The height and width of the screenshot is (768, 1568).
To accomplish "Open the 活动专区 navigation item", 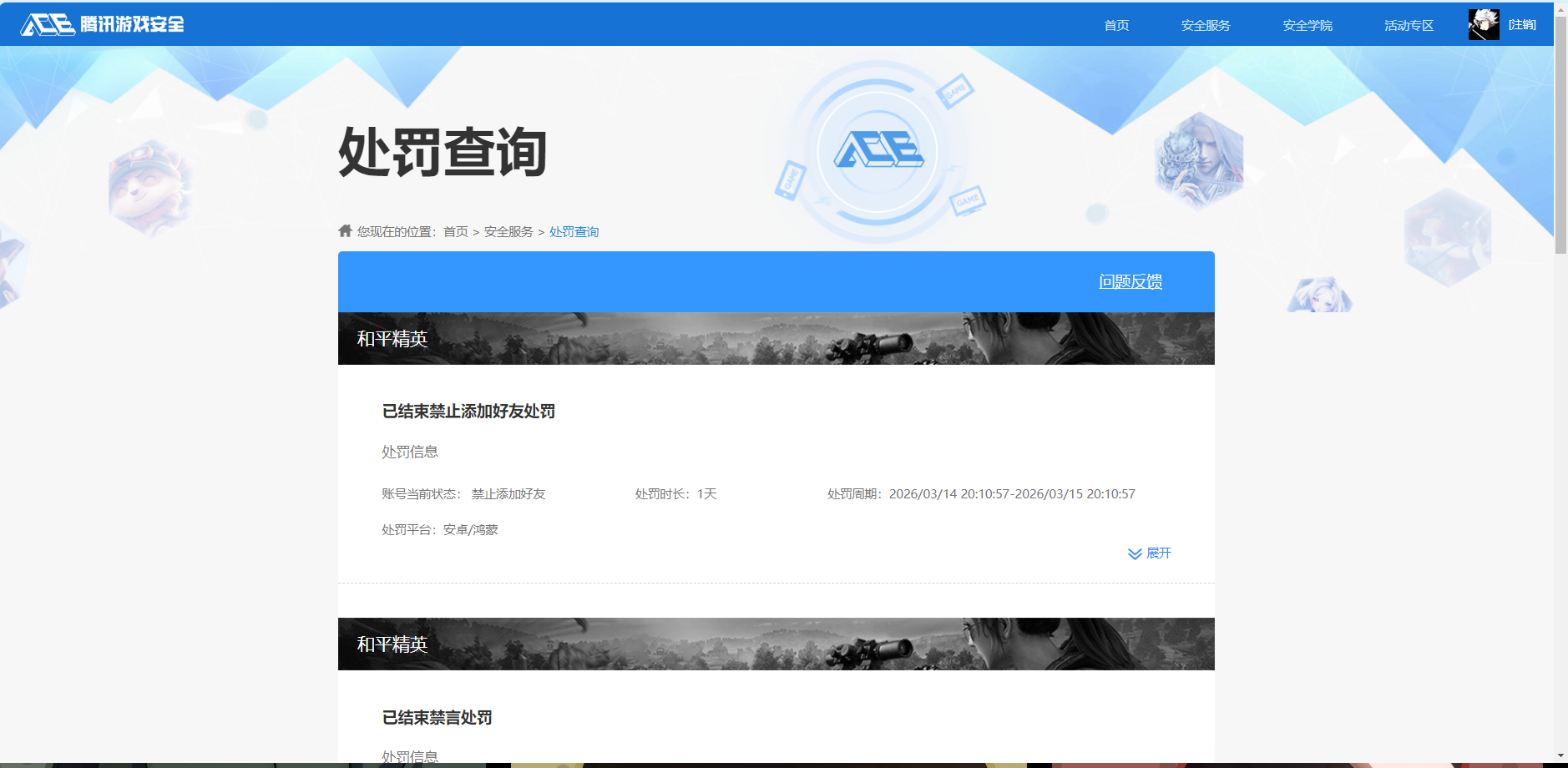I will [1408, 25].
